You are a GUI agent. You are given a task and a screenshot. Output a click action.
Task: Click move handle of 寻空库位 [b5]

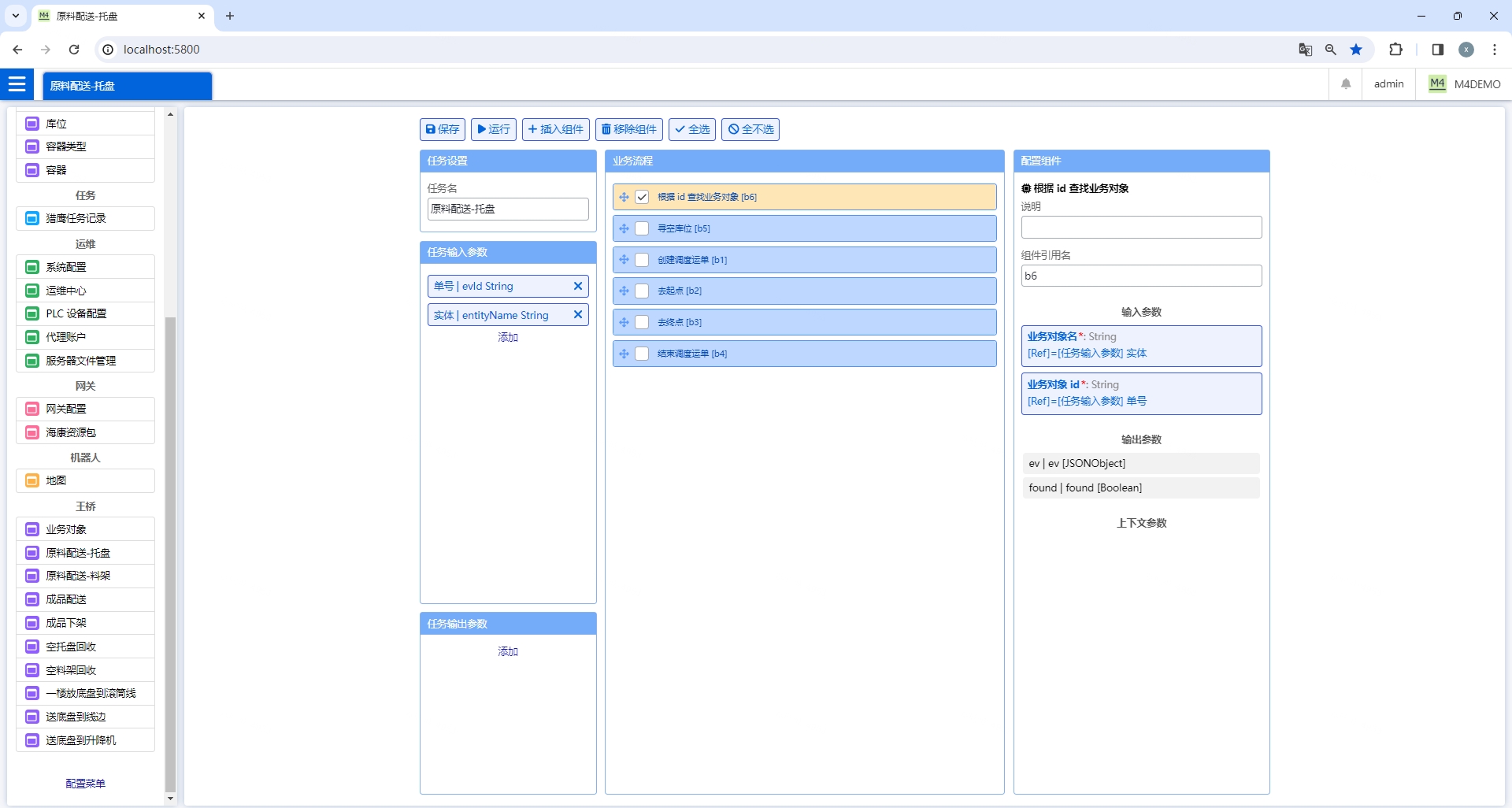click(624, 228)
